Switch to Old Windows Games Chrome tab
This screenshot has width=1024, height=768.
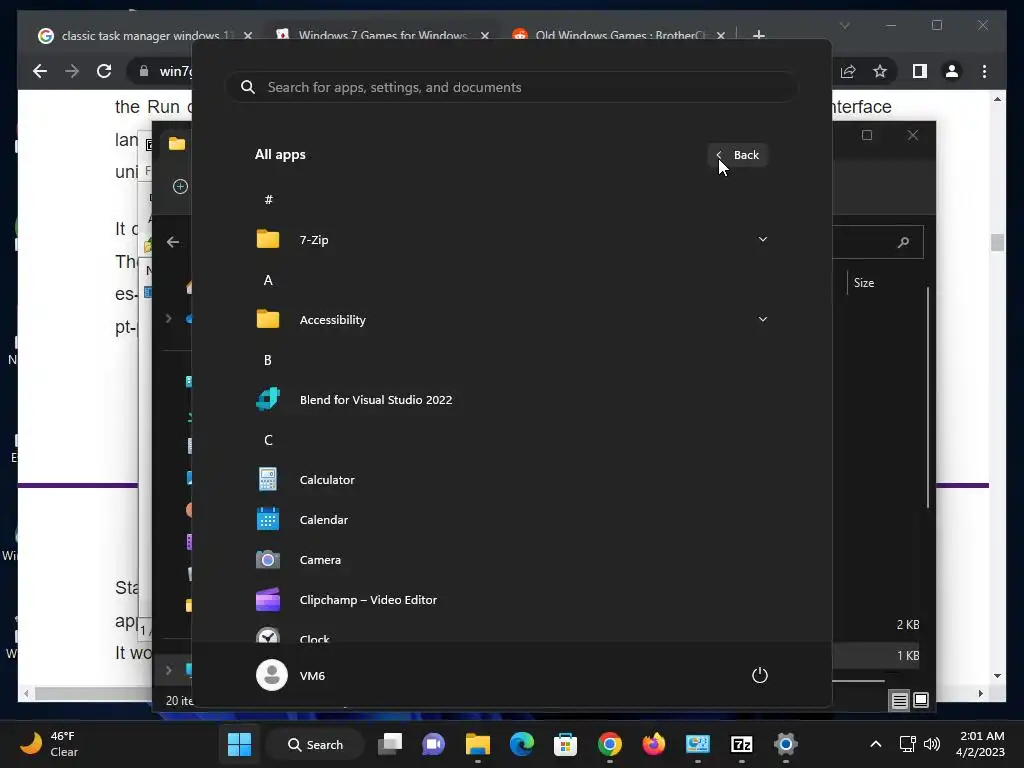(618, 35)
